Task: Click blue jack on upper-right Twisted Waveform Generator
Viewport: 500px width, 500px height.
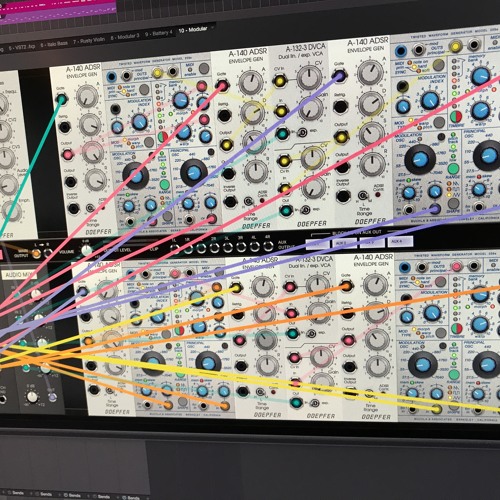Action: [x=401, y=51]
